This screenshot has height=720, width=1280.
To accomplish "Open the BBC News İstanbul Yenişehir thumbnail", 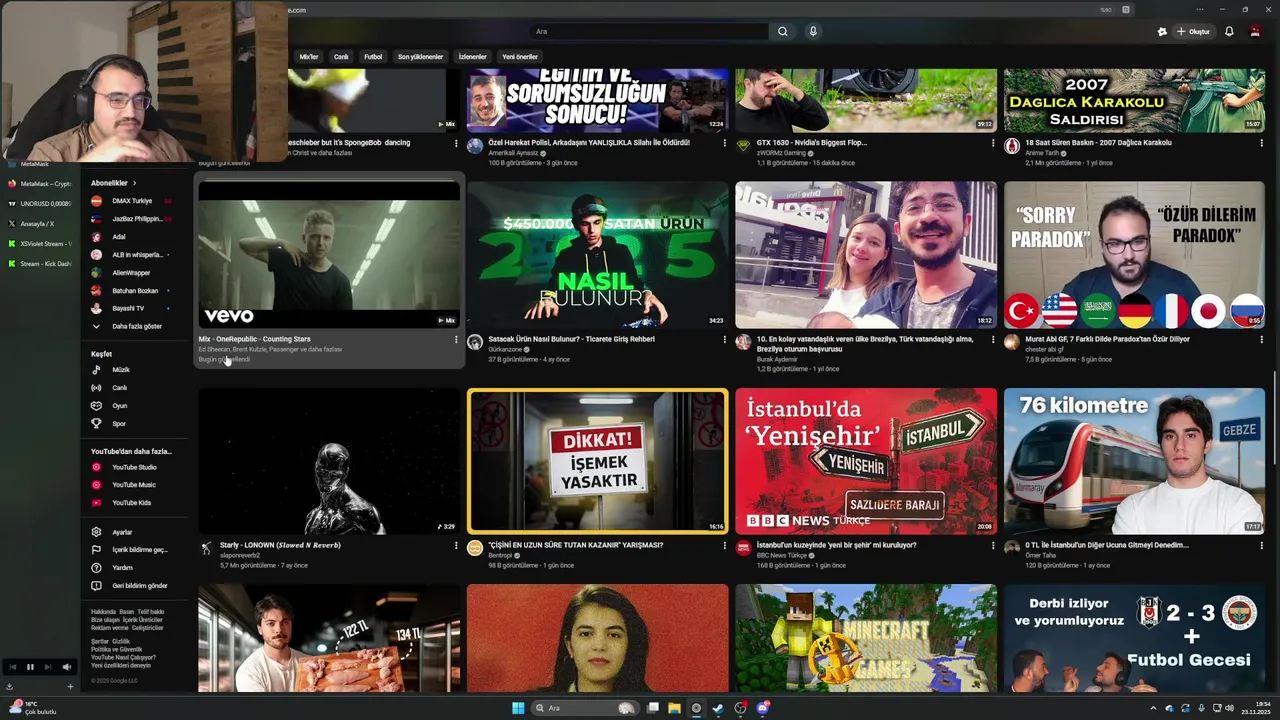I will coord(866,461).
